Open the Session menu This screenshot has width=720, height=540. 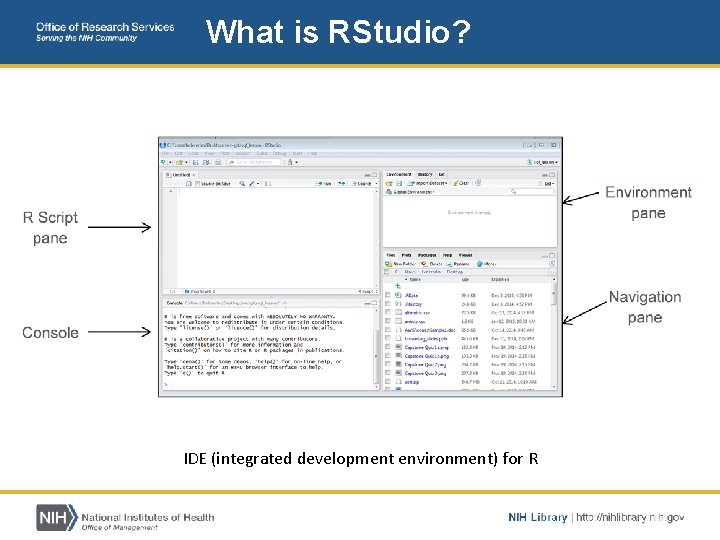pyautogui.click(x=242, y=153)
